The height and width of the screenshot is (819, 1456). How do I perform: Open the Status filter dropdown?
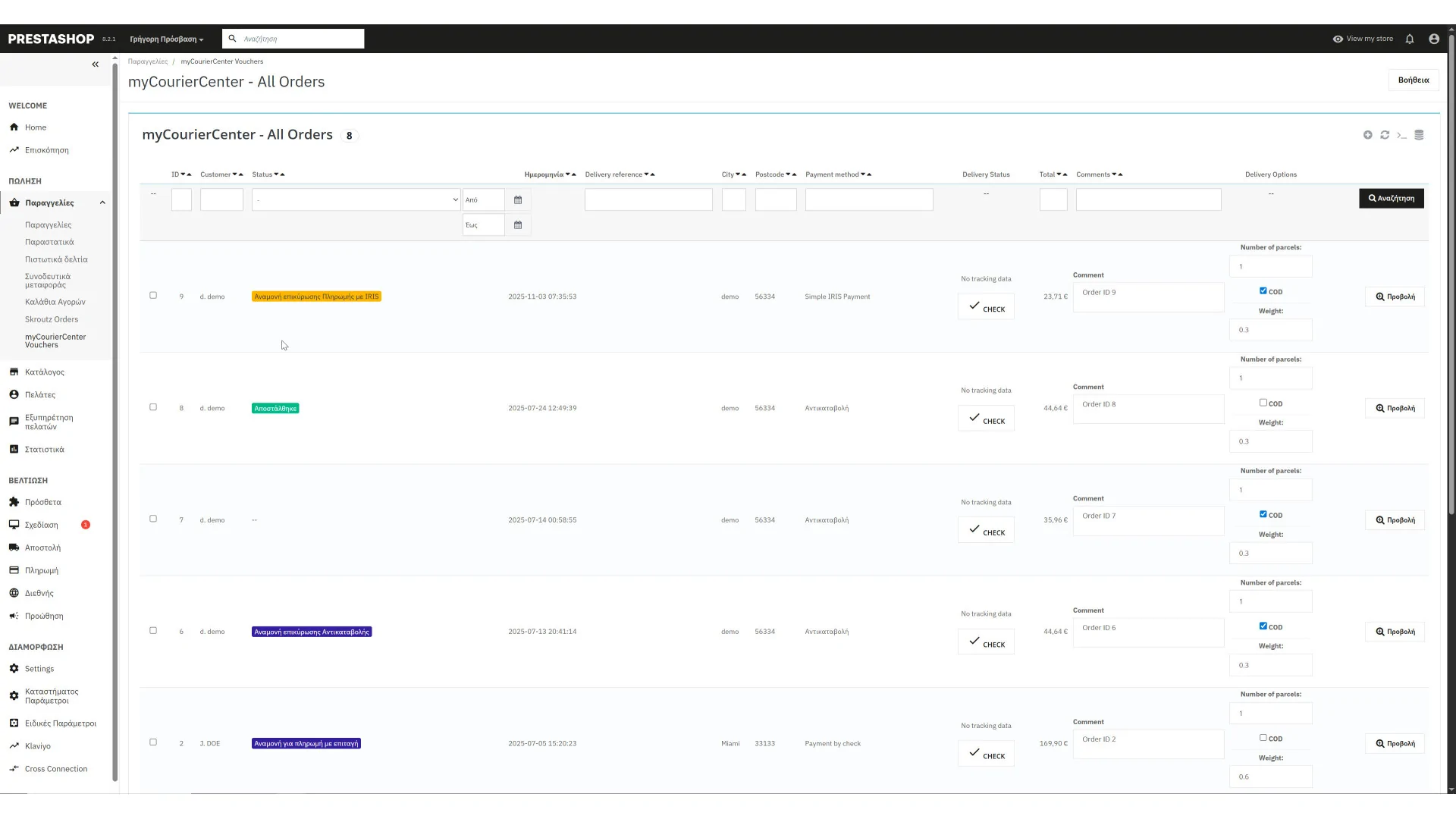356,200
